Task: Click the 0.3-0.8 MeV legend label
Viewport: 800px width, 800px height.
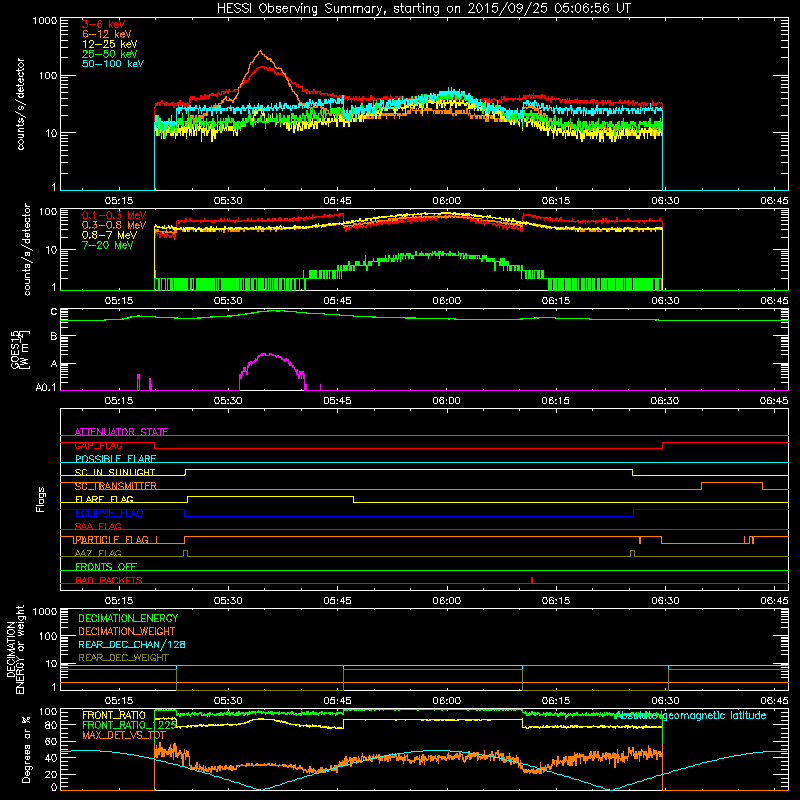Action: point(114,225)
